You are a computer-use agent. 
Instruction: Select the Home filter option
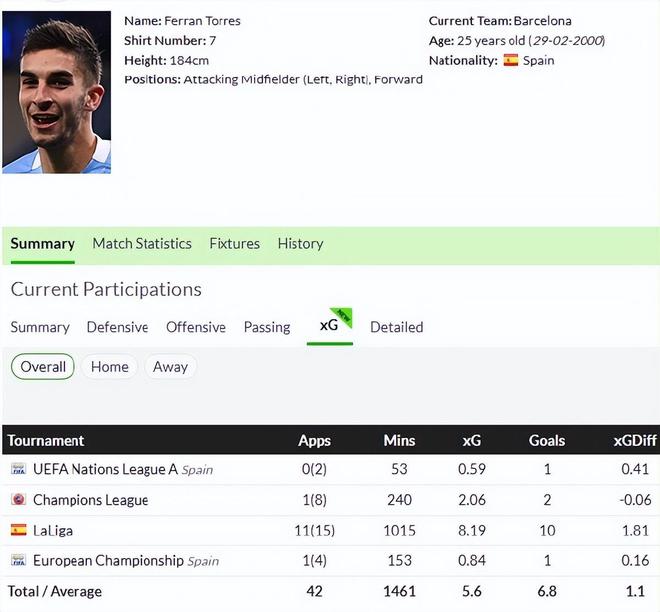(109, 367)
